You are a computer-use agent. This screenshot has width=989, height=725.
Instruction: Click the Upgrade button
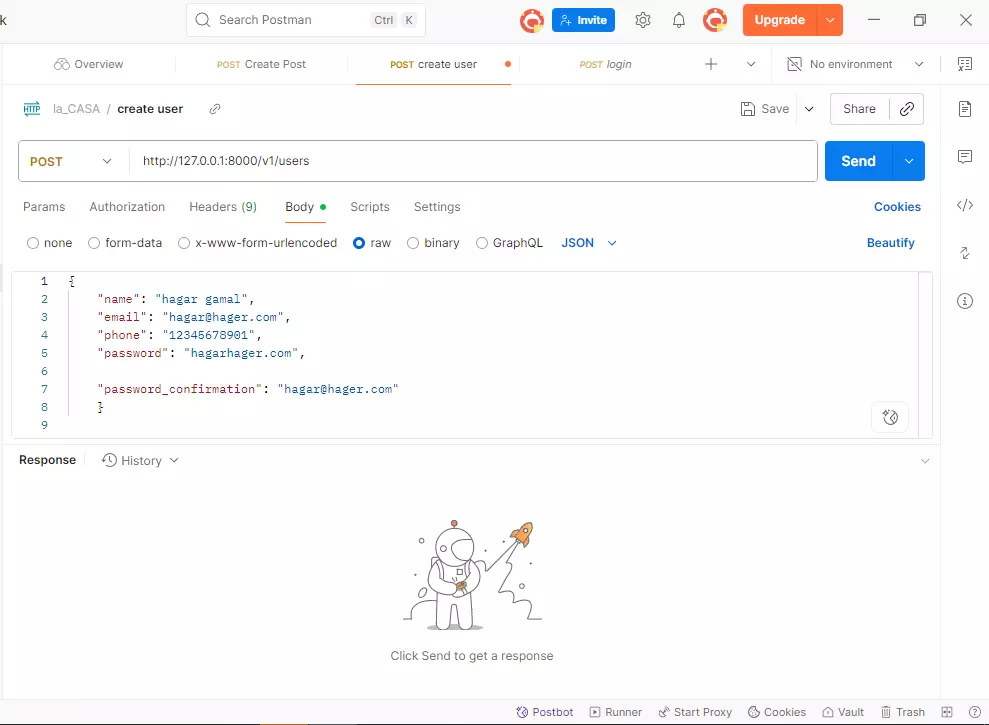point(781,20)
